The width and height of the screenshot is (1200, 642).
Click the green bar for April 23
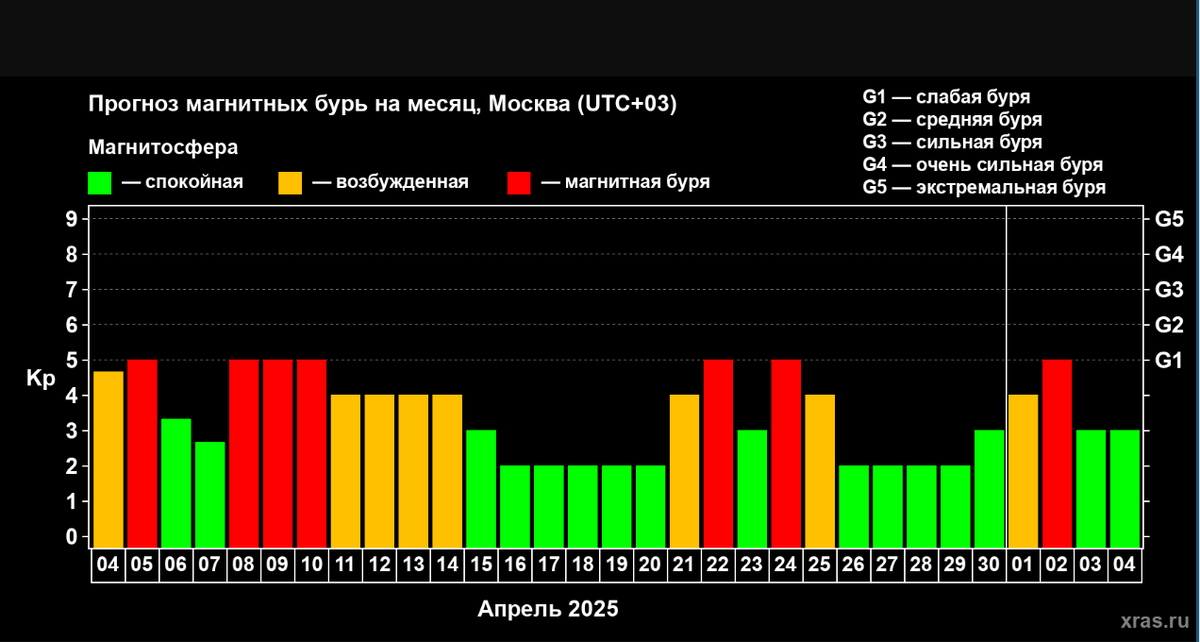pyautogui.click(x=753, y=488)
